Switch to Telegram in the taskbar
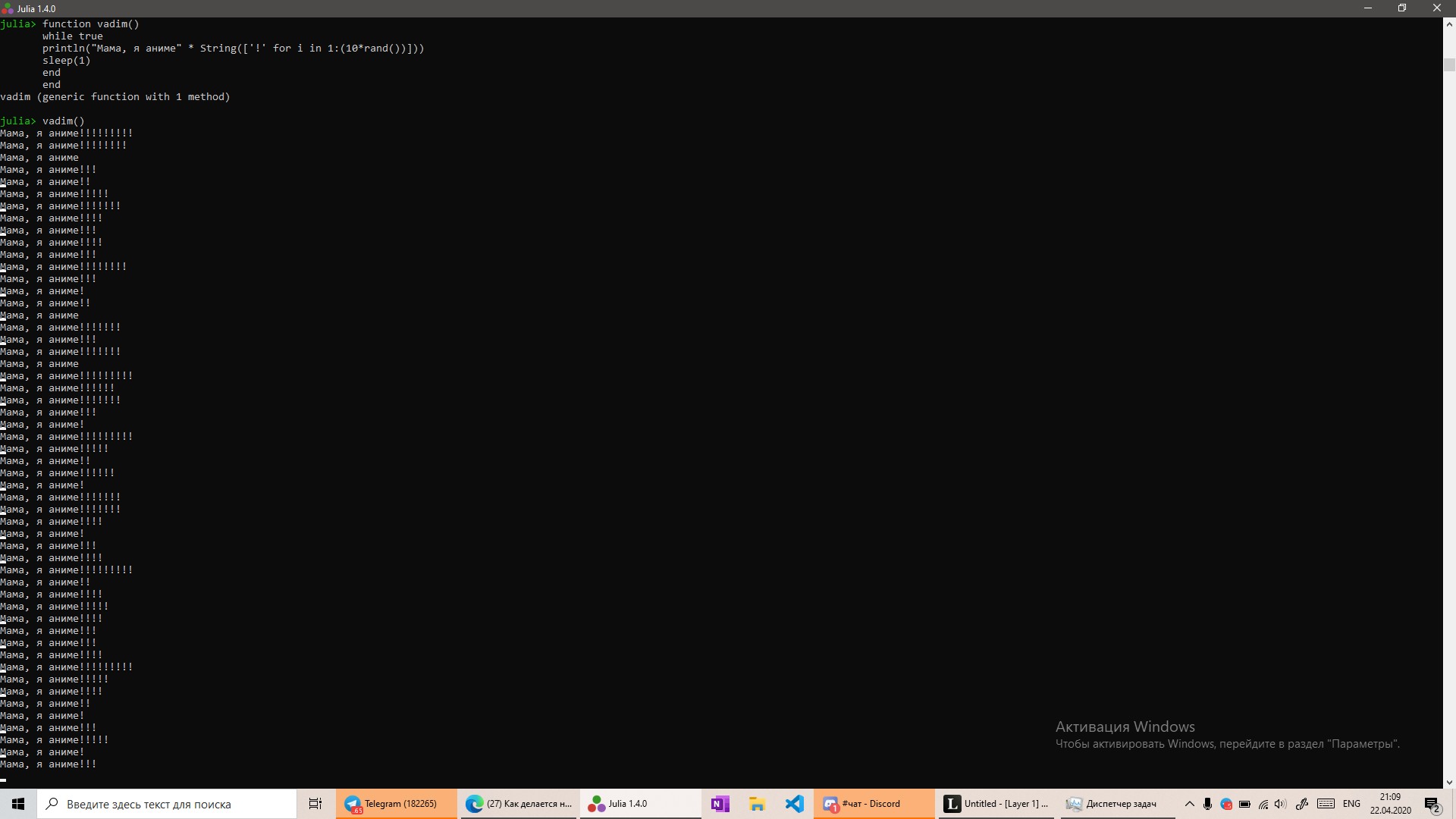1456x819 pixels. [x=396, y=804]
